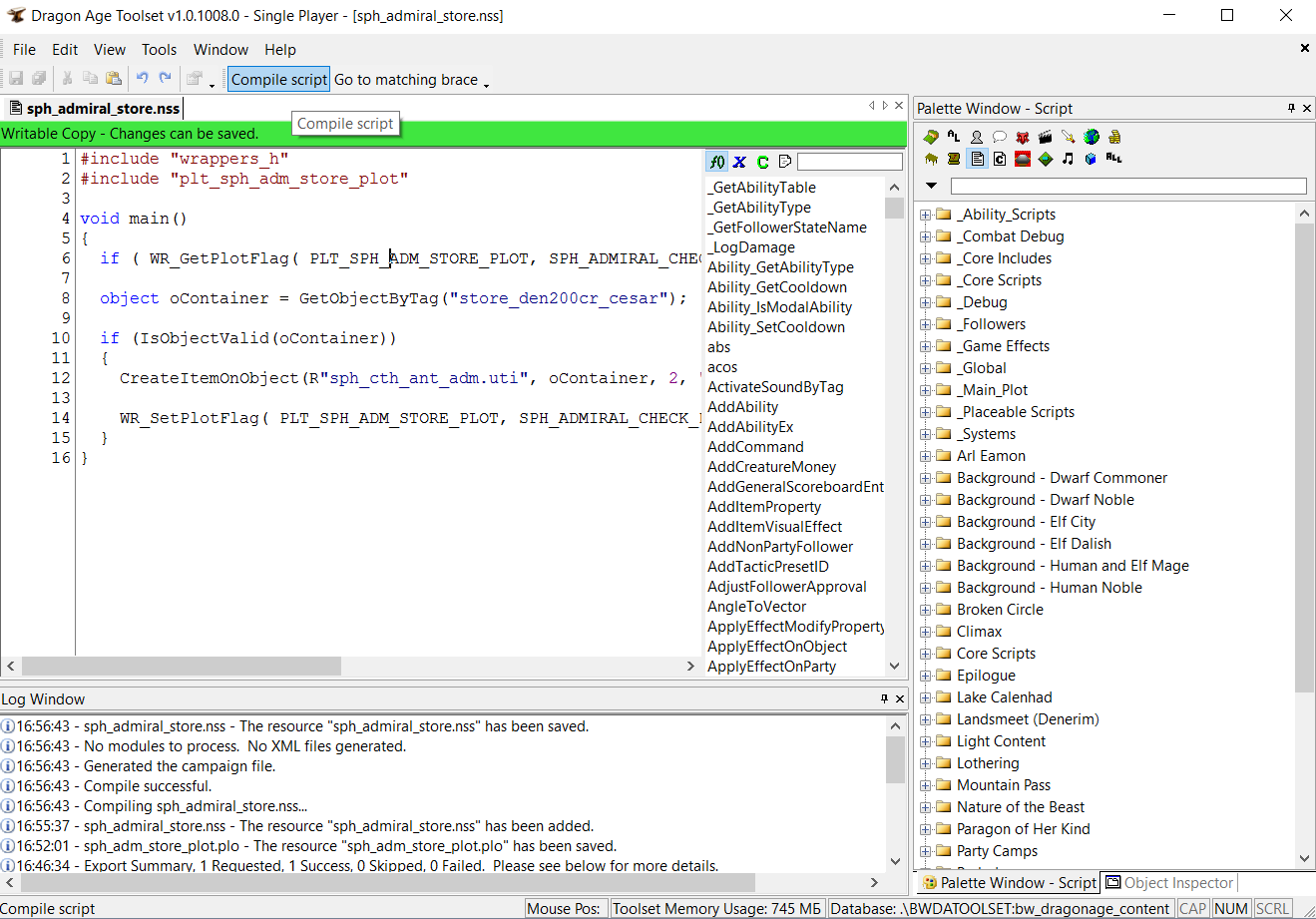Select the music note sound palette icon

(x=1069, y=159)
